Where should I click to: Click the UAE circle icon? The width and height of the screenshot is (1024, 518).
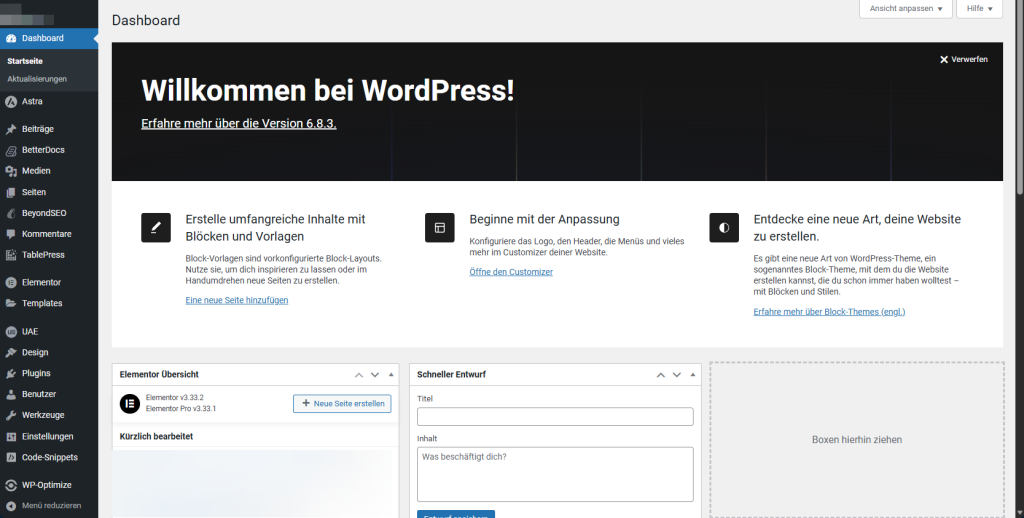point(11,332)
